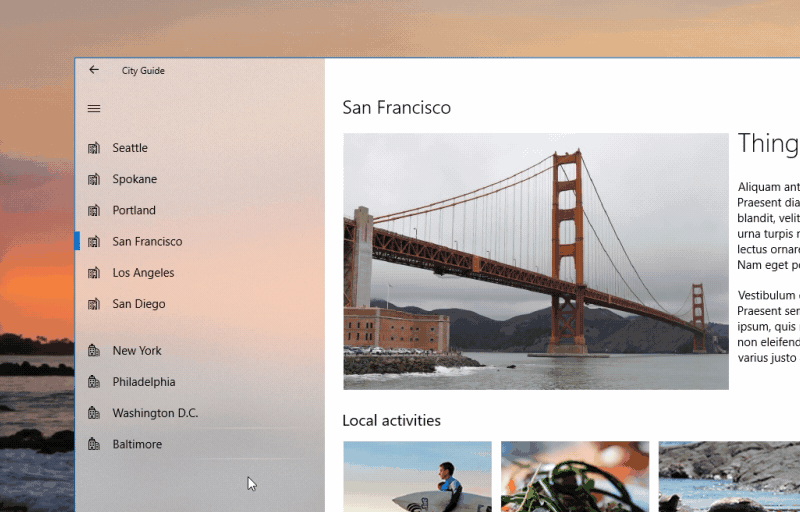Viewport: 800px width, 512px height.
Task: Click the city icon beside Portland
Action: 94,210
